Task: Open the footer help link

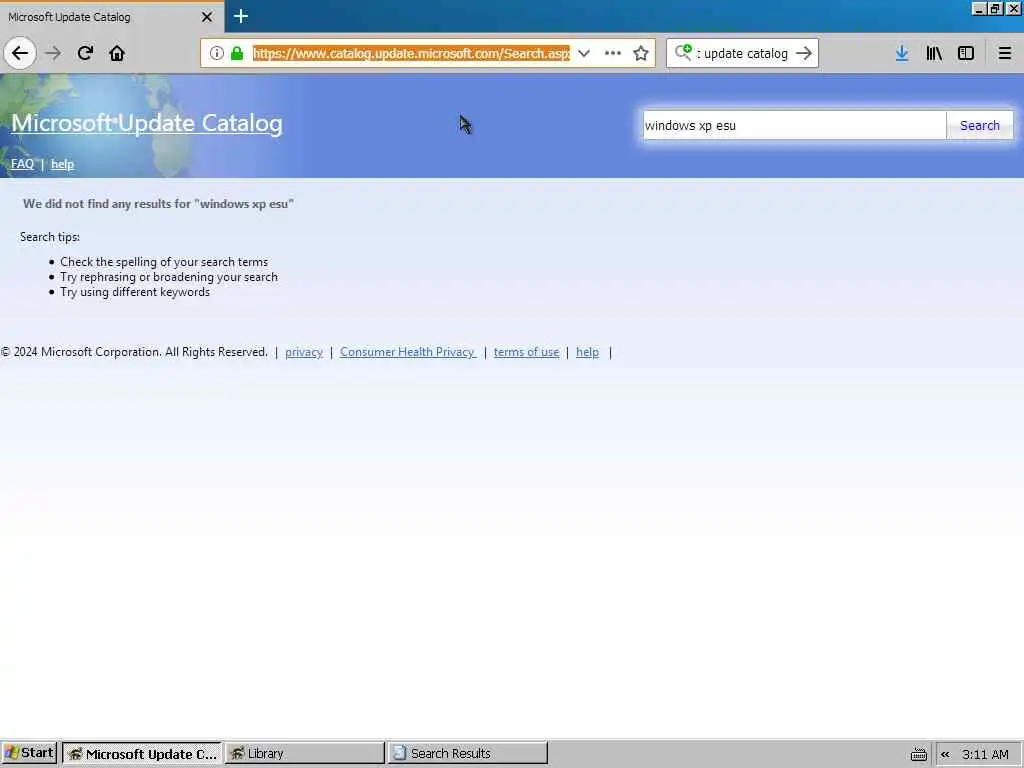Action: [x=587, y=352]
